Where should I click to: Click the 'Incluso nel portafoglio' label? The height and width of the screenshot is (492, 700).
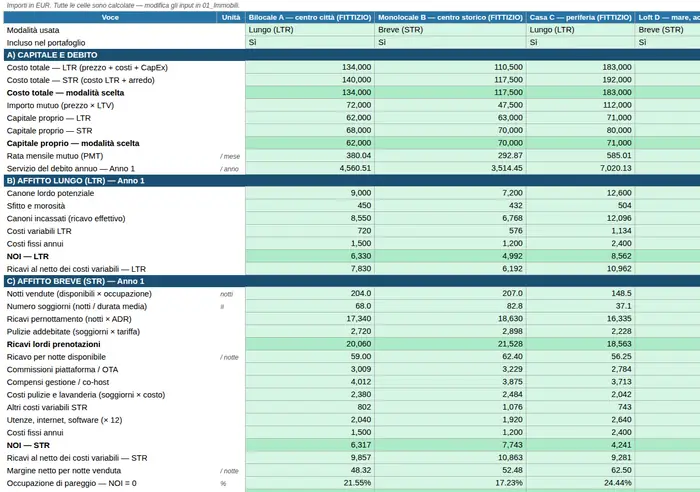coord(46,42)
